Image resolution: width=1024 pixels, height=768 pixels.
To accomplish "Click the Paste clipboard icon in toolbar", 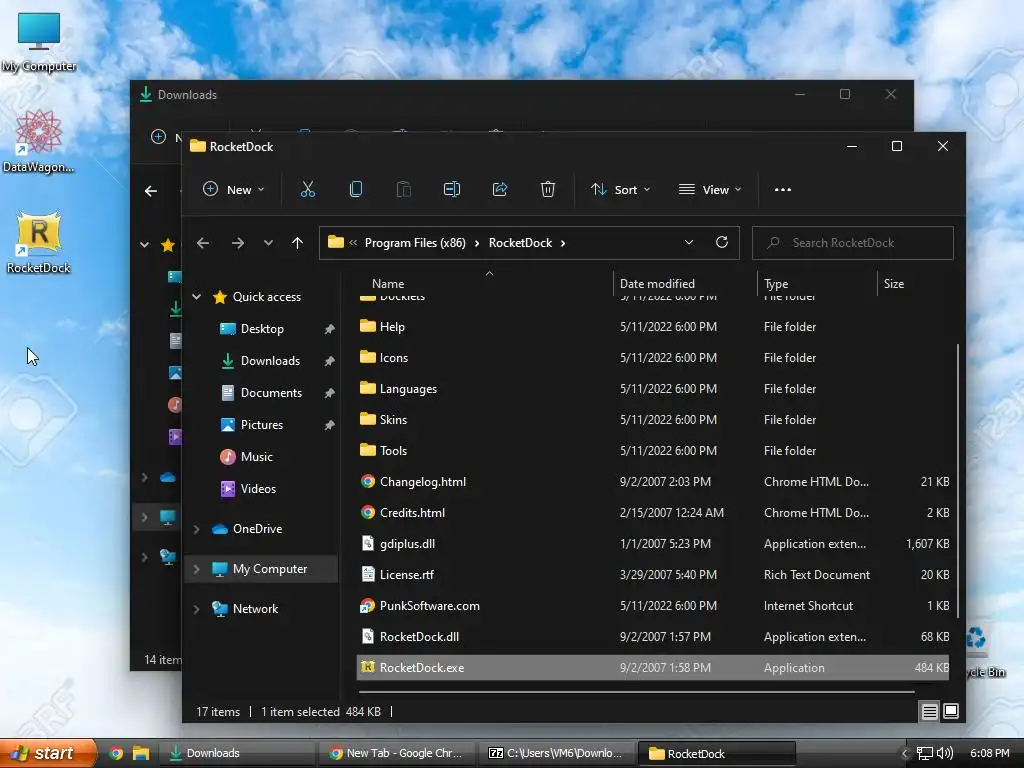I will 404,189.
